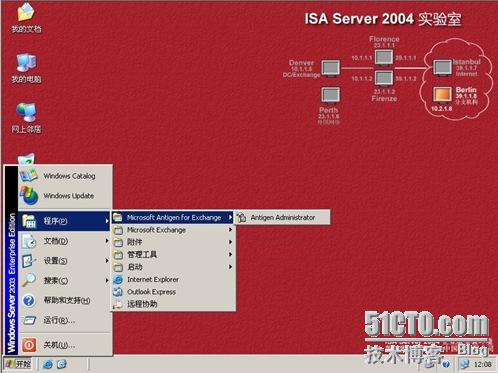
Task: Select Microsoft Antigen for Exchange menu item
Action: click(x=173, y=218)
